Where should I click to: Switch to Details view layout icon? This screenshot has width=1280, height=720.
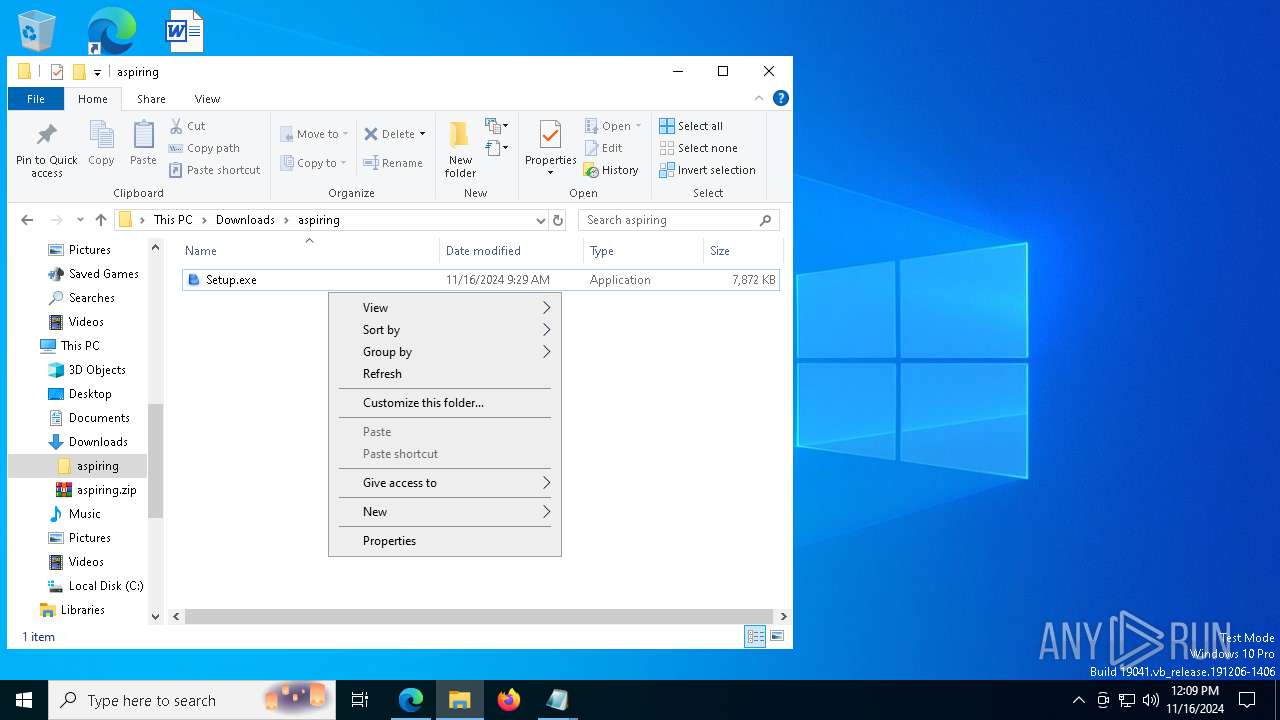[755, 636]
